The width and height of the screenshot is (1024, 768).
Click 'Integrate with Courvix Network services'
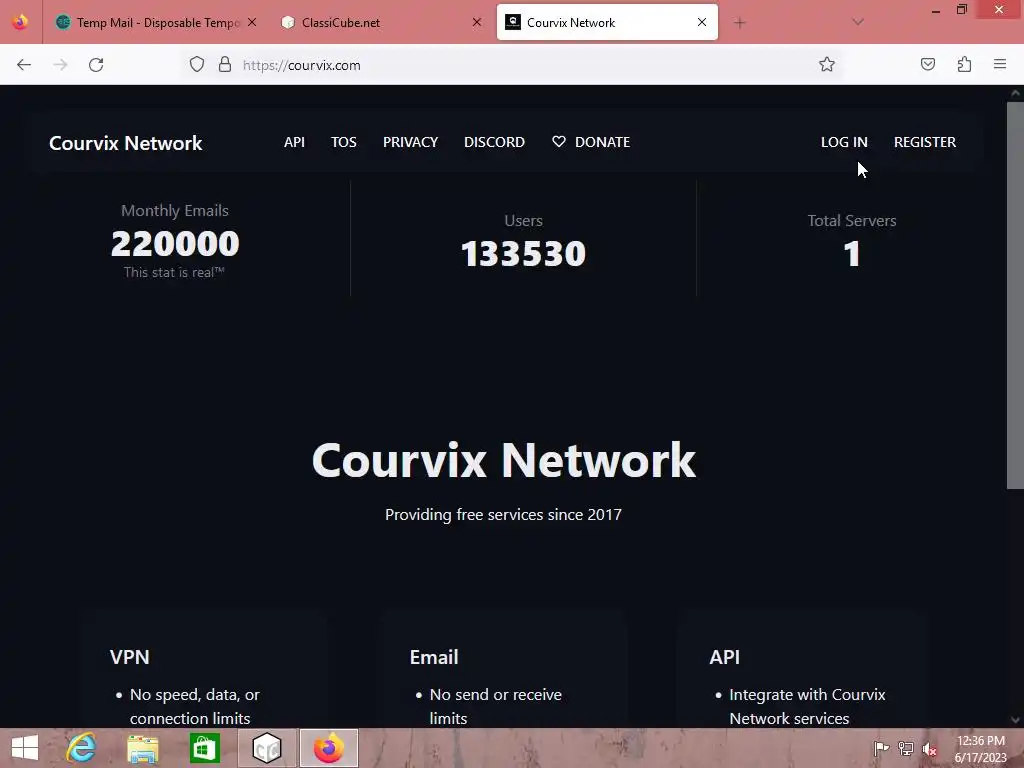click(807, 707)
